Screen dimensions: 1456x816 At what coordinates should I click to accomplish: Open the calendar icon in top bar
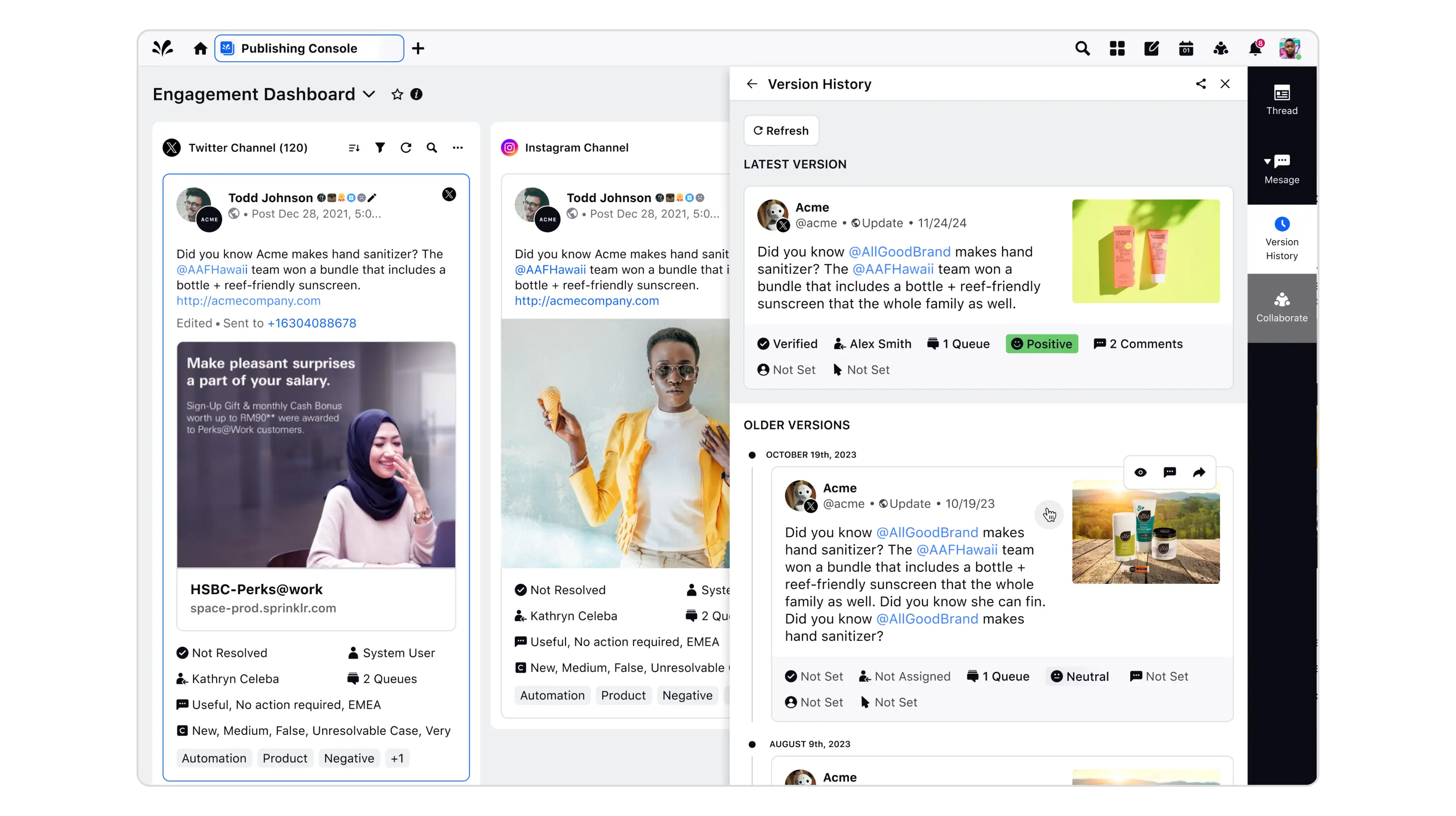tap(1186, 49)
